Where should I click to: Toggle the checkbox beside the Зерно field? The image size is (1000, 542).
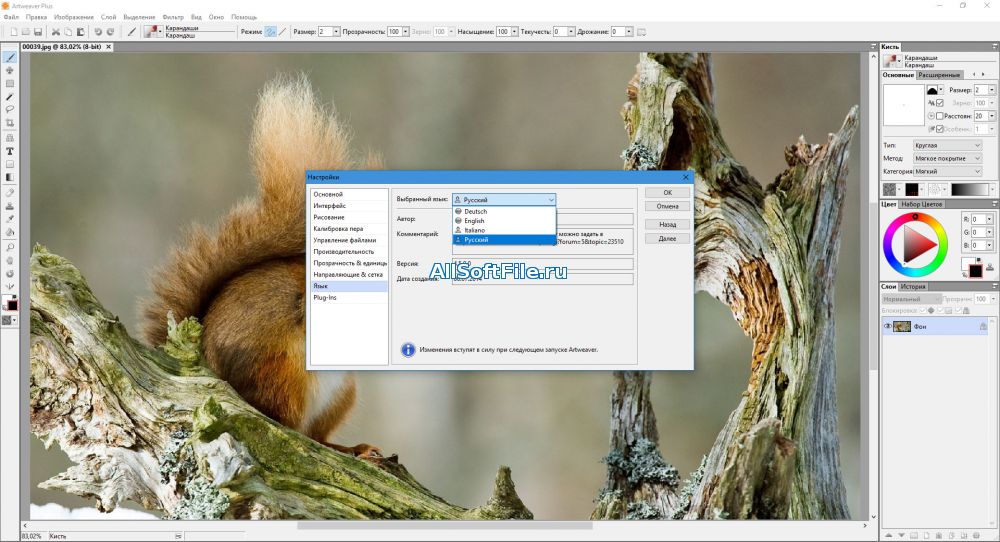940,103
